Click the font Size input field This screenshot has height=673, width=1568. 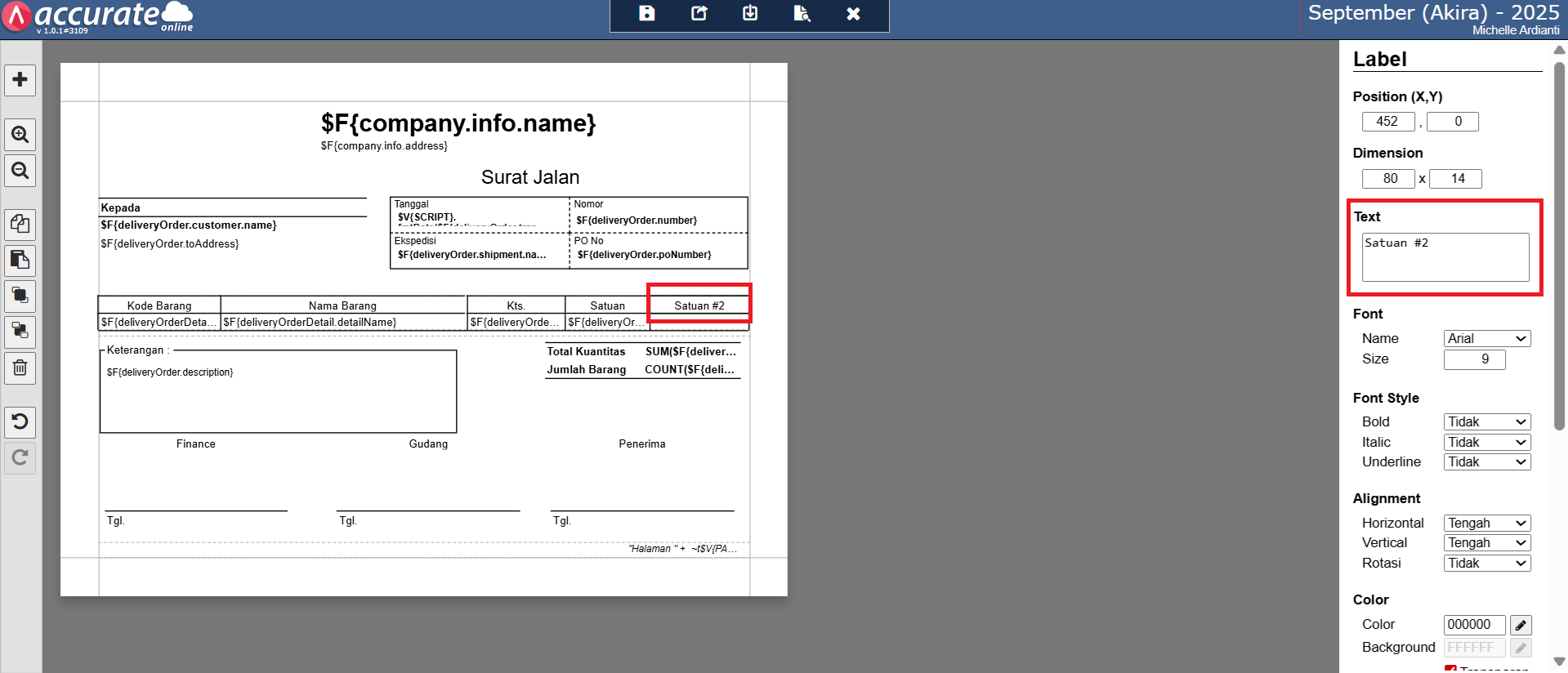point(1473,359)
